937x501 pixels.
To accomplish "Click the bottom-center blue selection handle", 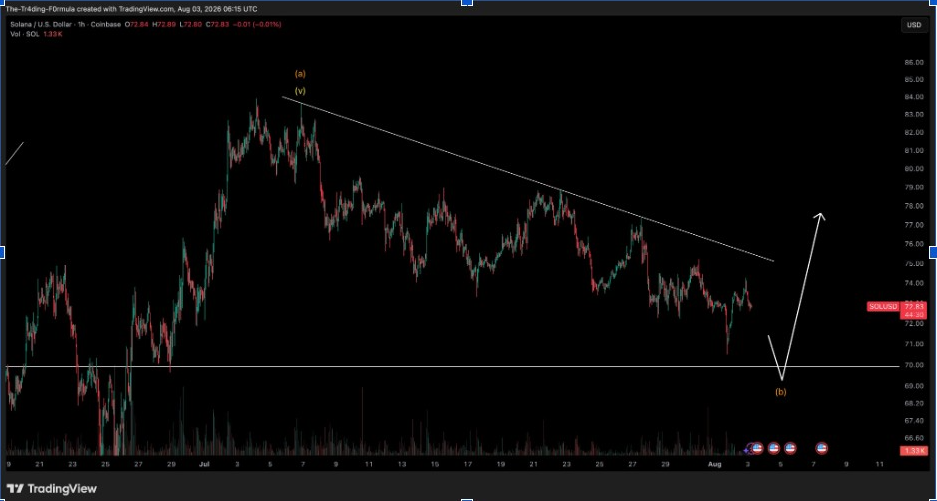I will (x=467, y=499).
